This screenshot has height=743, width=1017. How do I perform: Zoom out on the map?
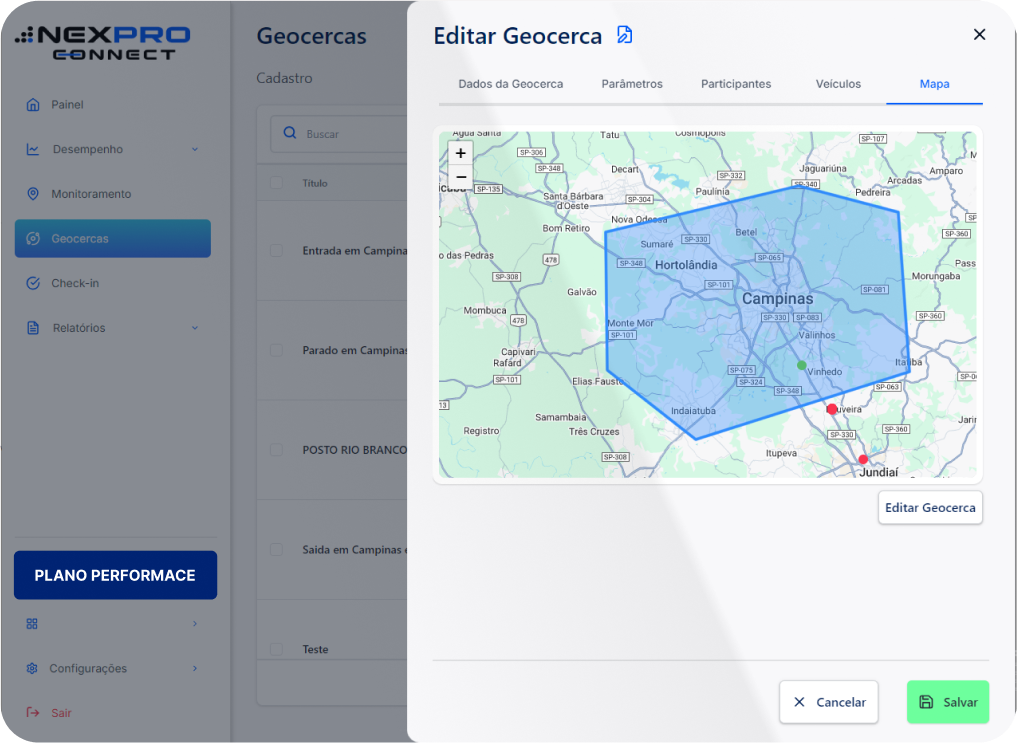pyautogui.click(x=460, y=177)
